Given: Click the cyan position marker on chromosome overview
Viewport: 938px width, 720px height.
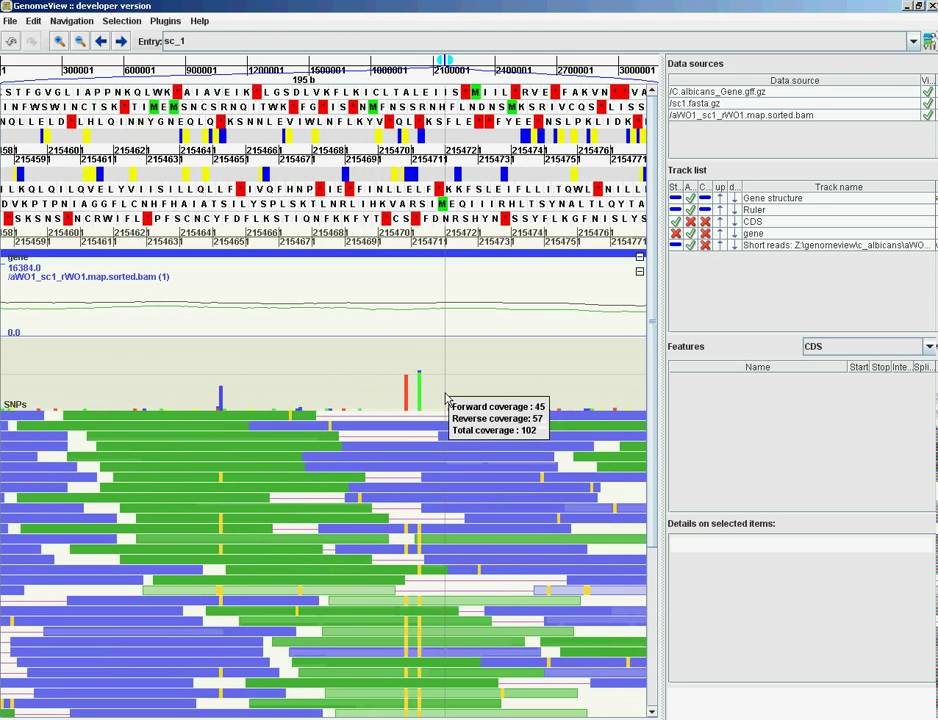Looking at the screenshot, I should click(444, 60).
